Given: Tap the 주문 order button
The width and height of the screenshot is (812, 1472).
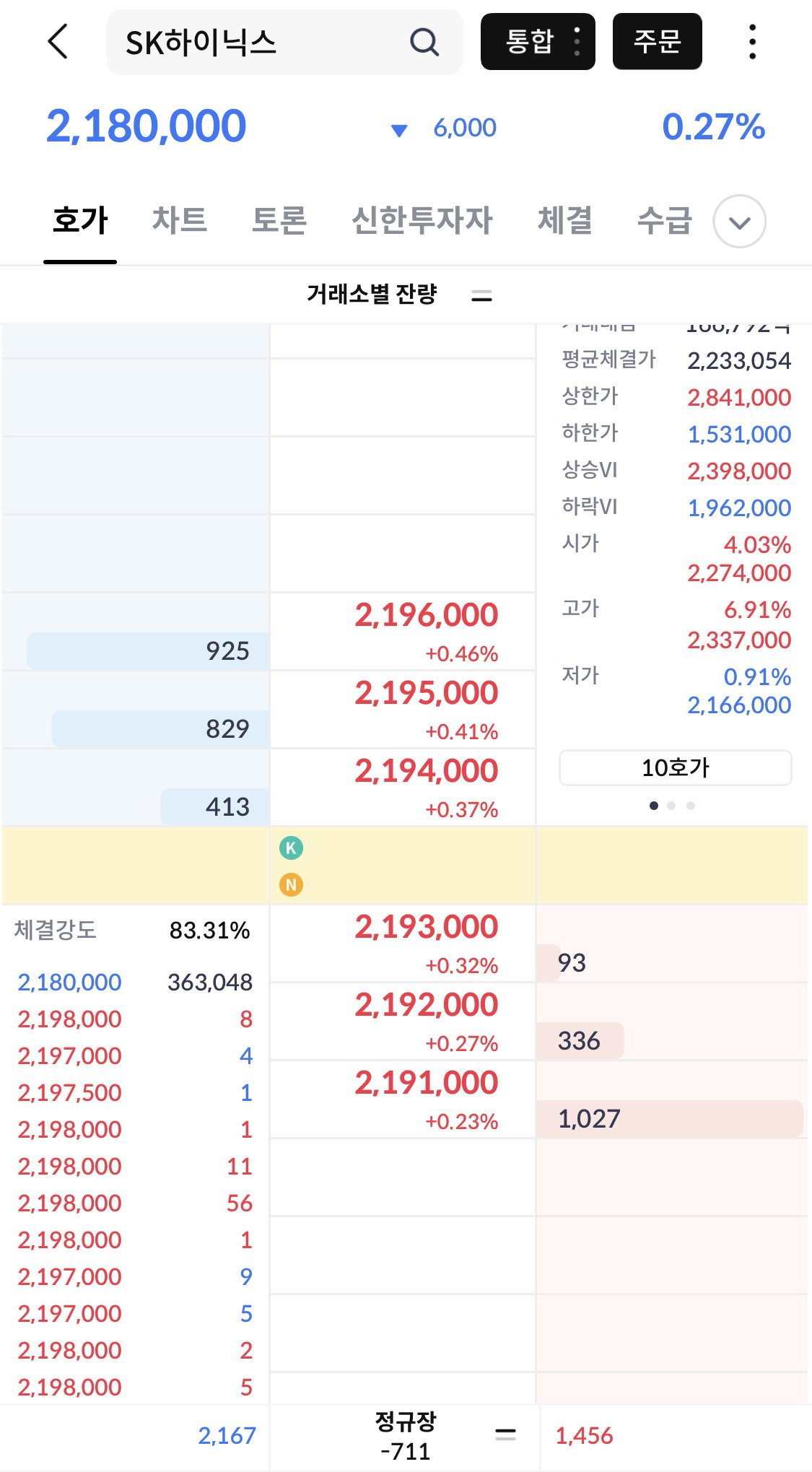Looking at the screenshot, I should click(x=657, y=41).
